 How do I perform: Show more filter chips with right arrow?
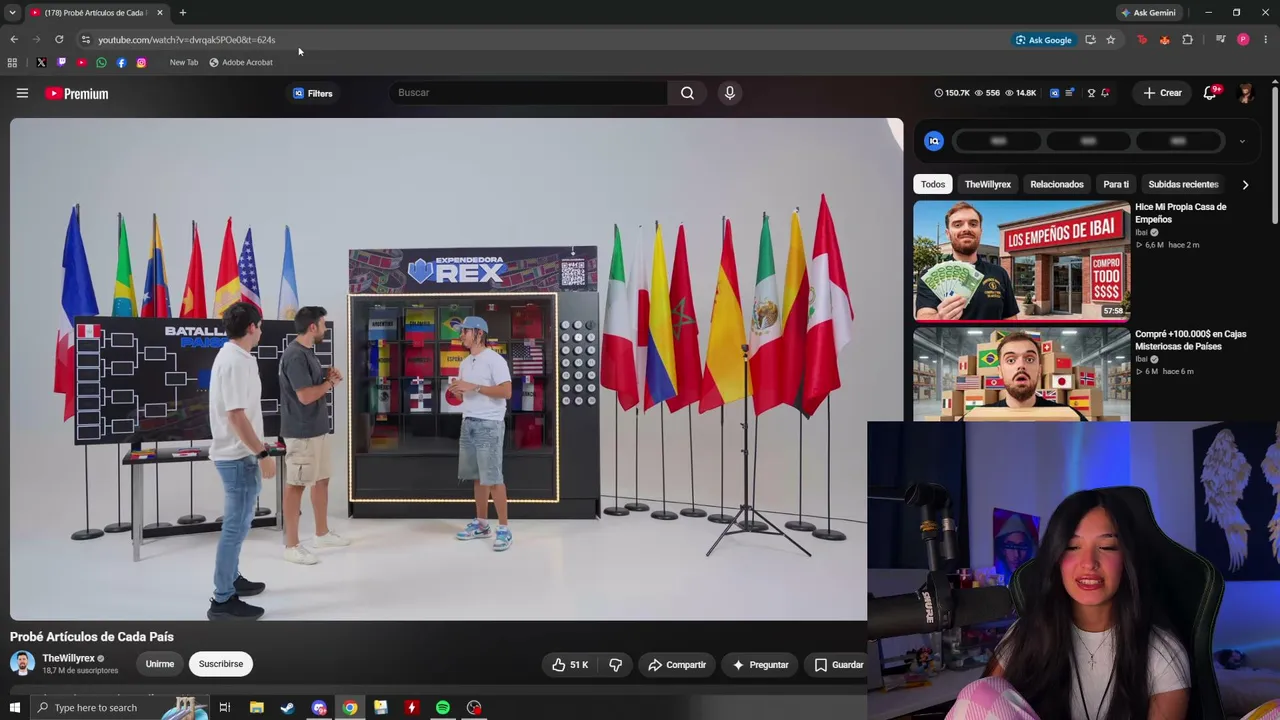tap(1245, 184)
